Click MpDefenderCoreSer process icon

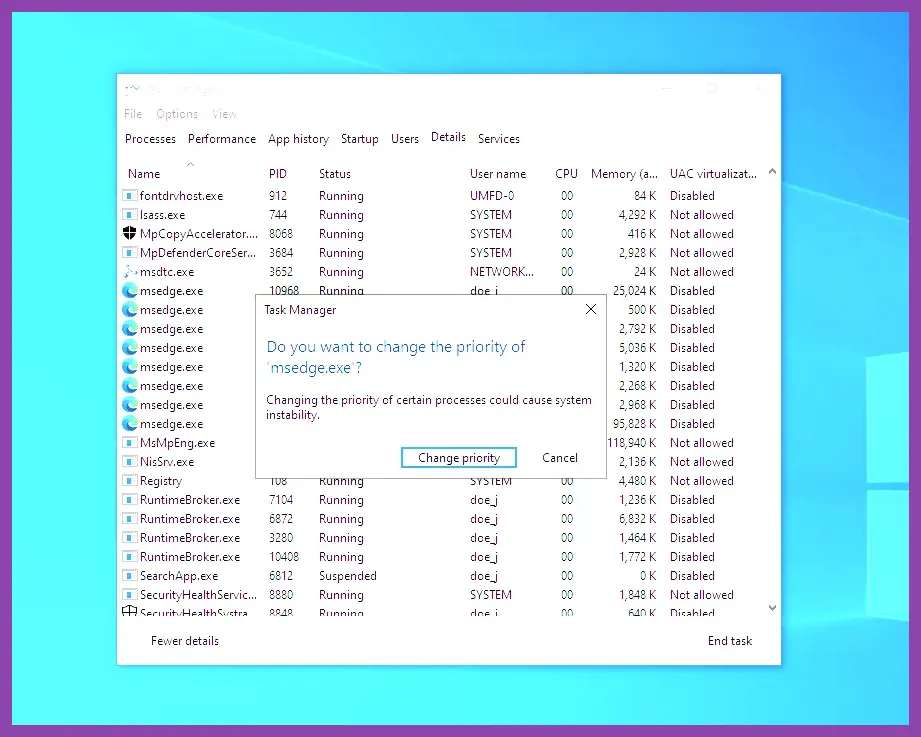pos(129,253)
